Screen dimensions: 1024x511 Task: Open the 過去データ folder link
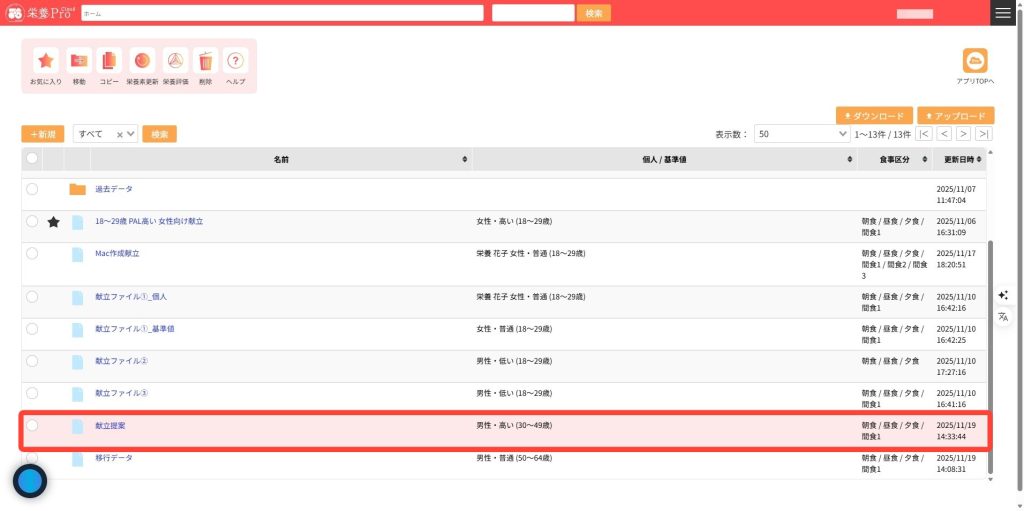click(x=114, y=189)
